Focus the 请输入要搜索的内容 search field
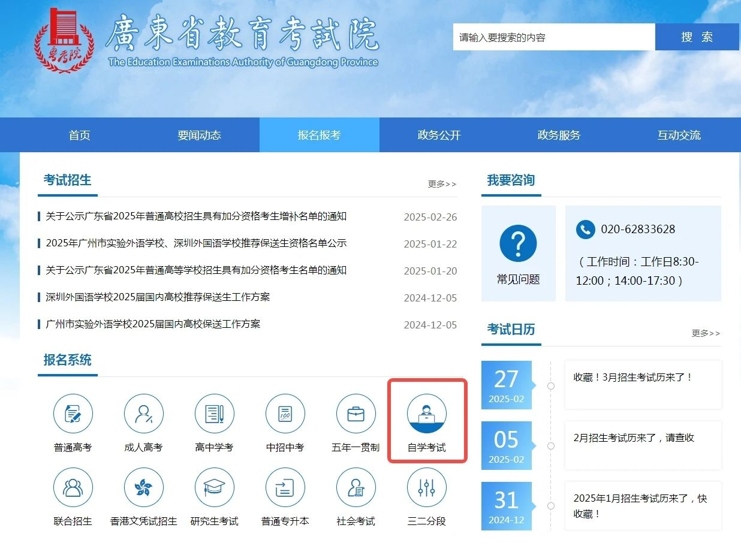 554,37
